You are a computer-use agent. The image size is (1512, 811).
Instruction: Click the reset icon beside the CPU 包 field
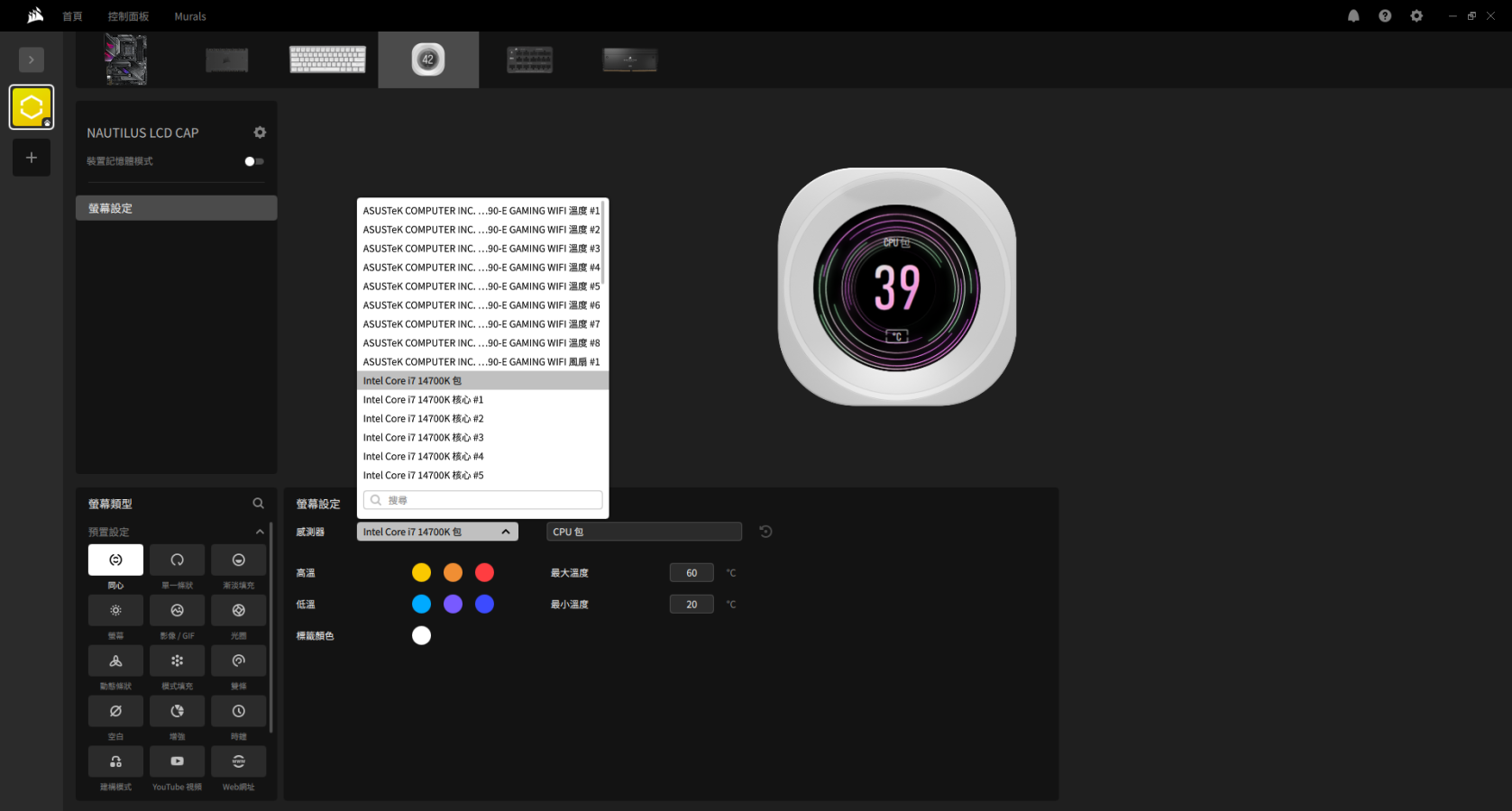click(765, 532)
